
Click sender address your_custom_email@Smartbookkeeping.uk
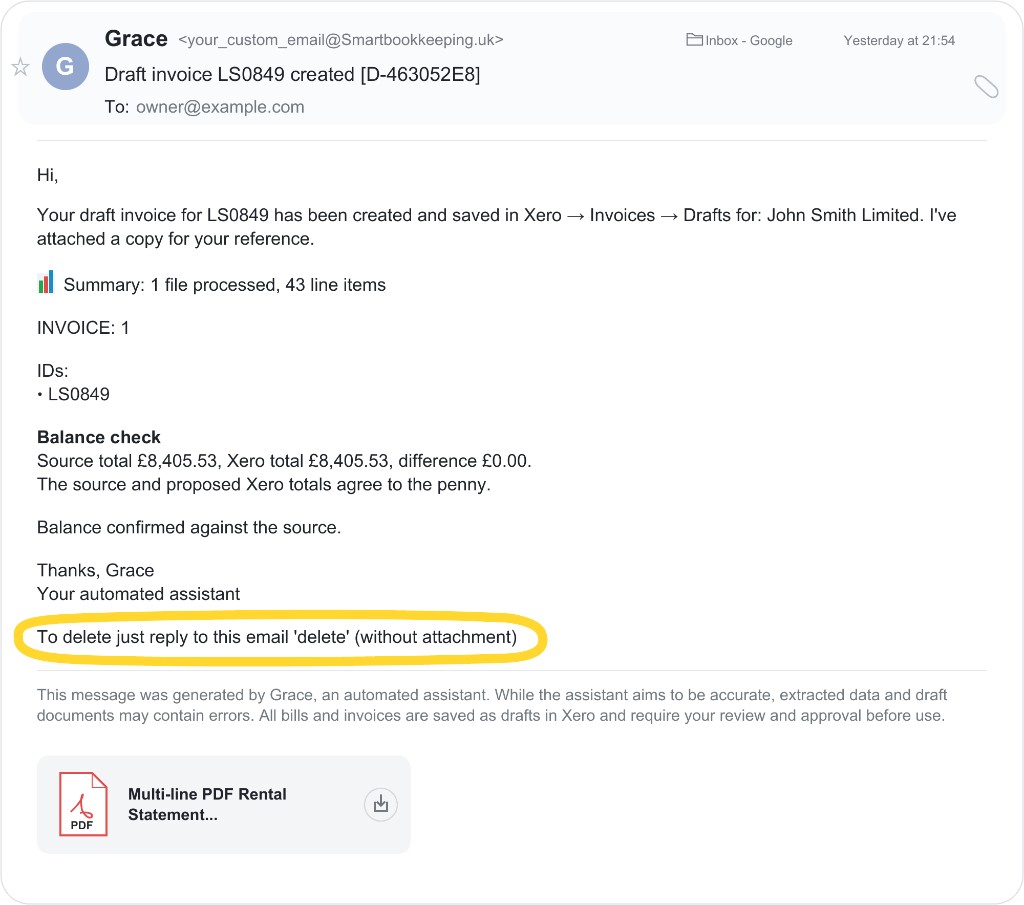point(341,40)
